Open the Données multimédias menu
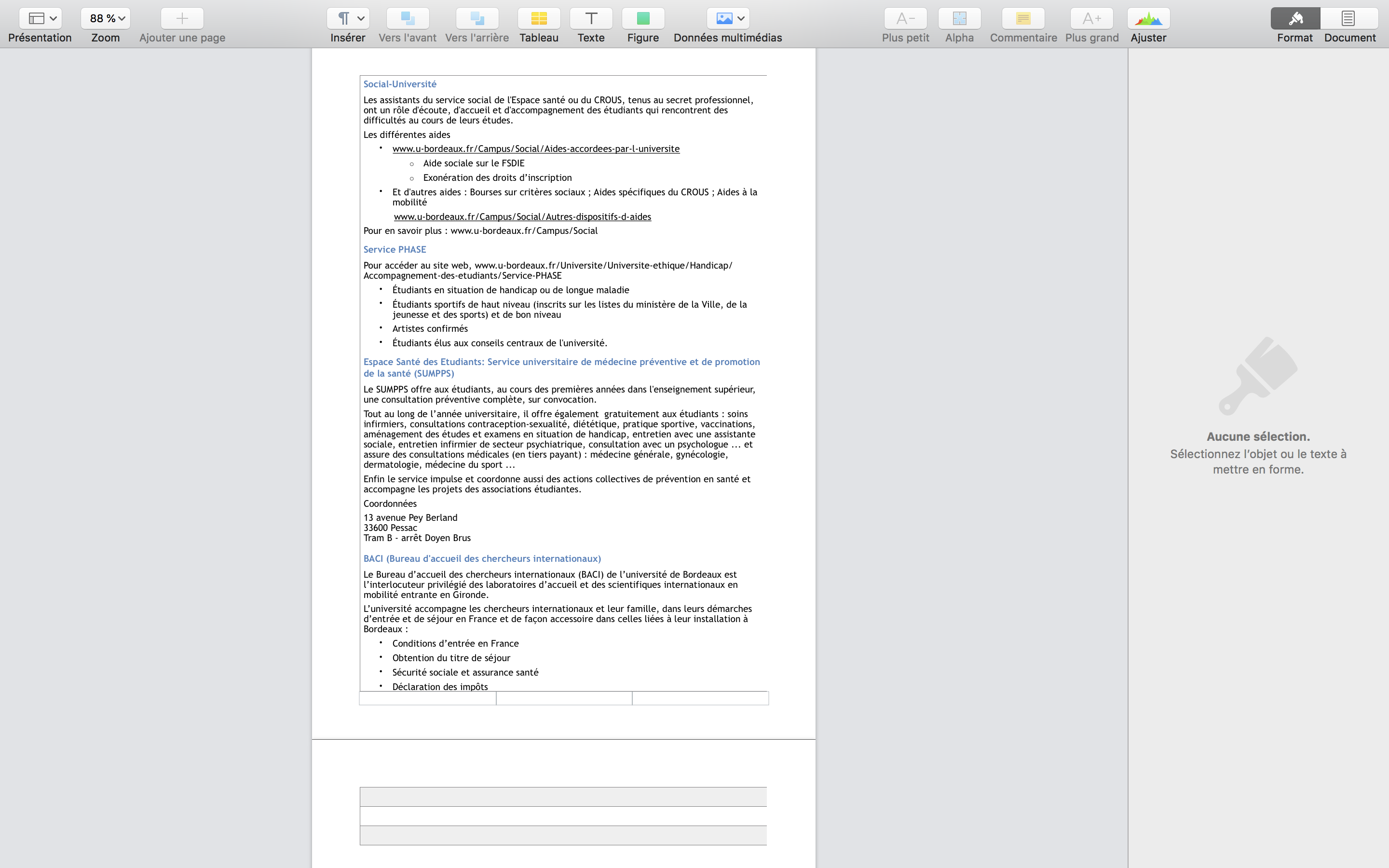The width and height of the screenshot is (1389, 868). [727, 18]
